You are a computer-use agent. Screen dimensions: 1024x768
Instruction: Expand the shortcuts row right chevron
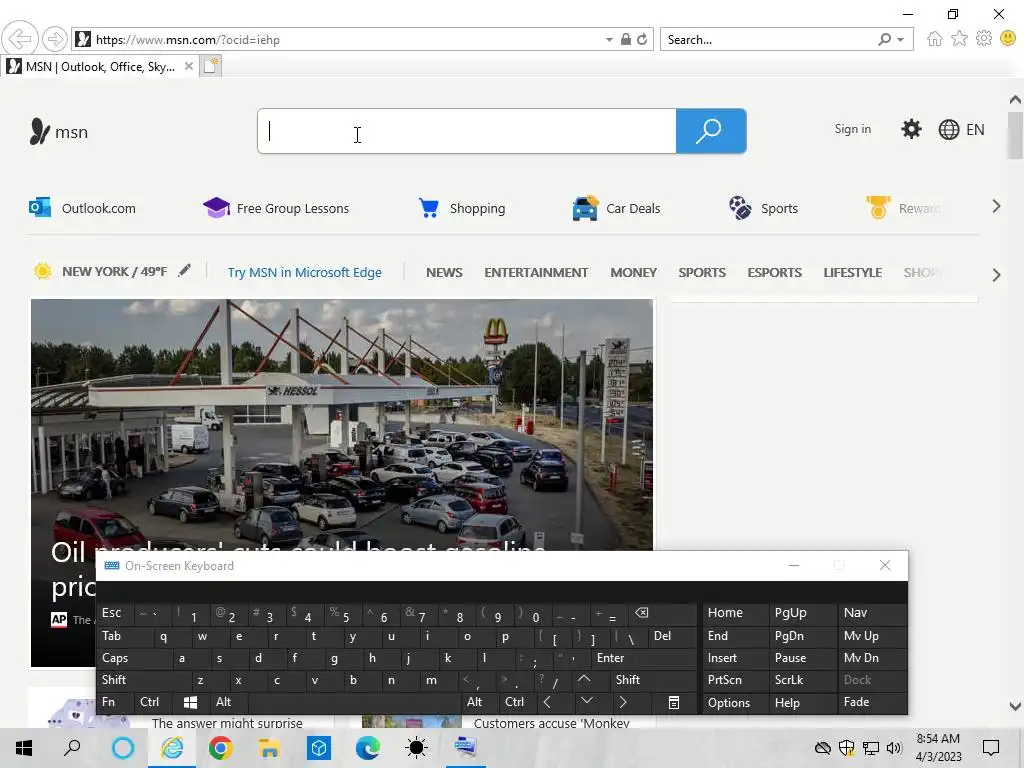pos(996,206)
